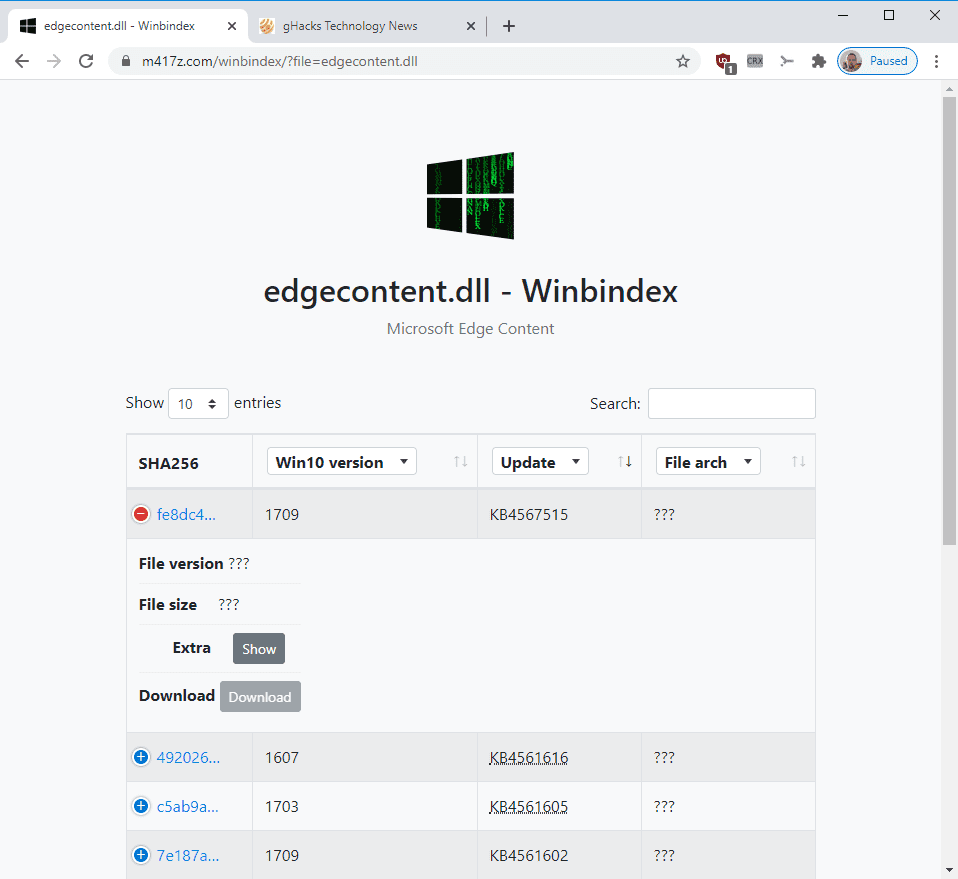This screenshot has width=958, height=879.
Task: Expand the 492026... row details
Action: pyautogui.click(x=141, y=757)
